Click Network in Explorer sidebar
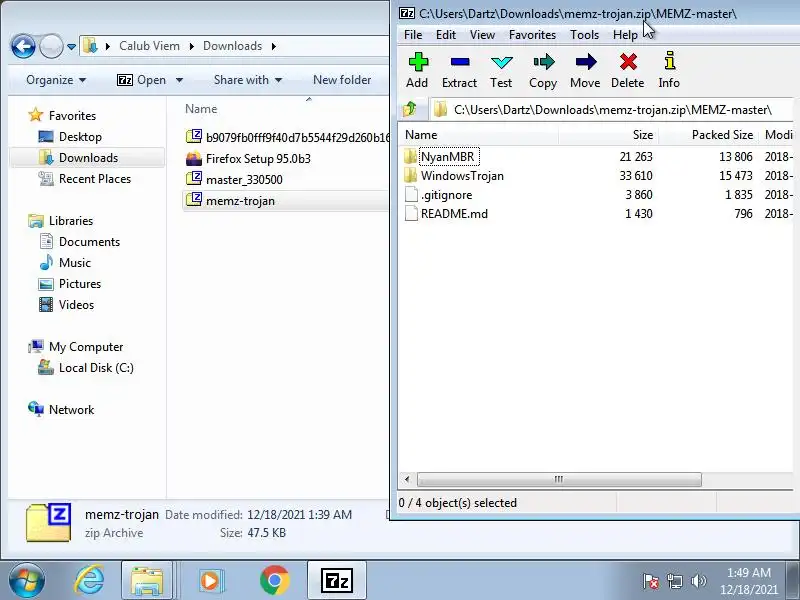This screenshot has width=800, height=600. click(x=71, y=409)
